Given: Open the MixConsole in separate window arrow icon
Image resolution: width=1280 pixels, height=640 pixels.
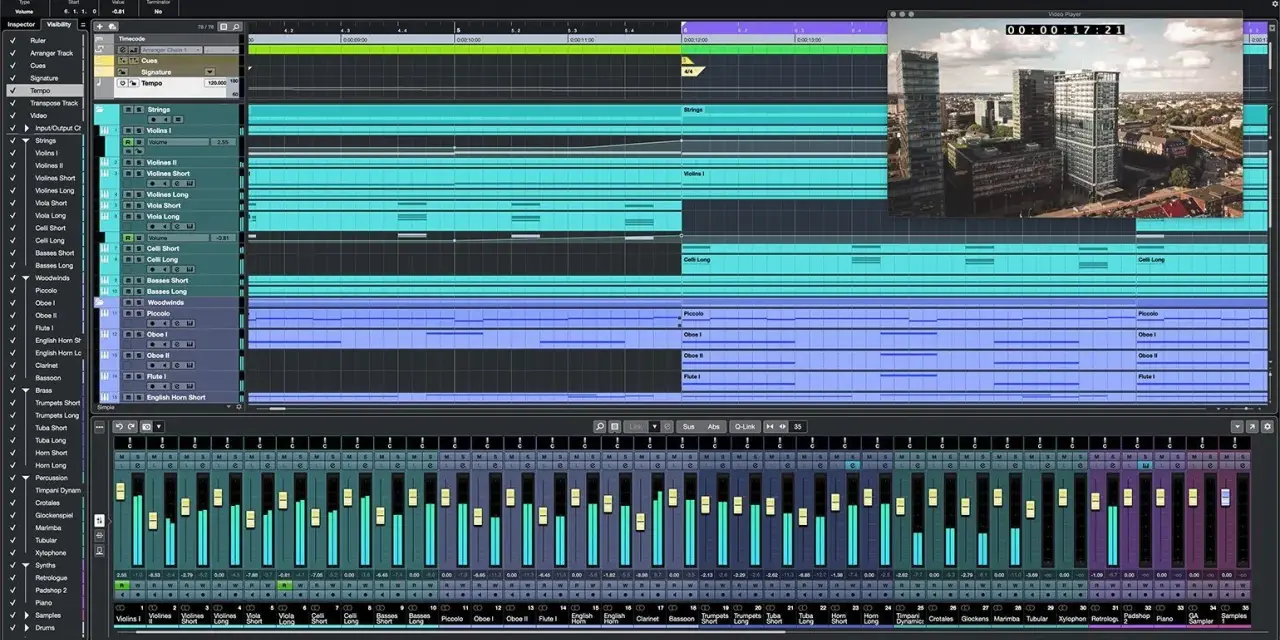Looking at the screenshot, I should tap(1252, 426).
